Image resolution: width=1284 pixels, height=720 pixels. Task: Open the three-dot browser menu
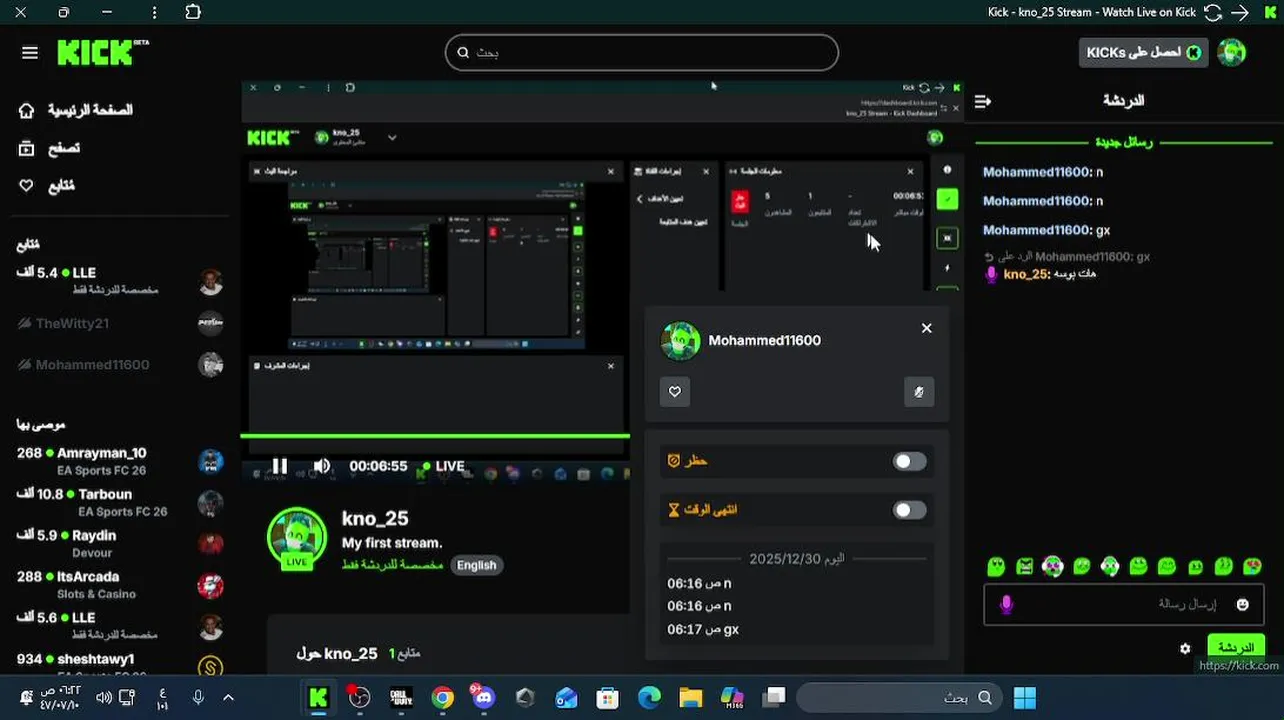[x=154, y=12]
